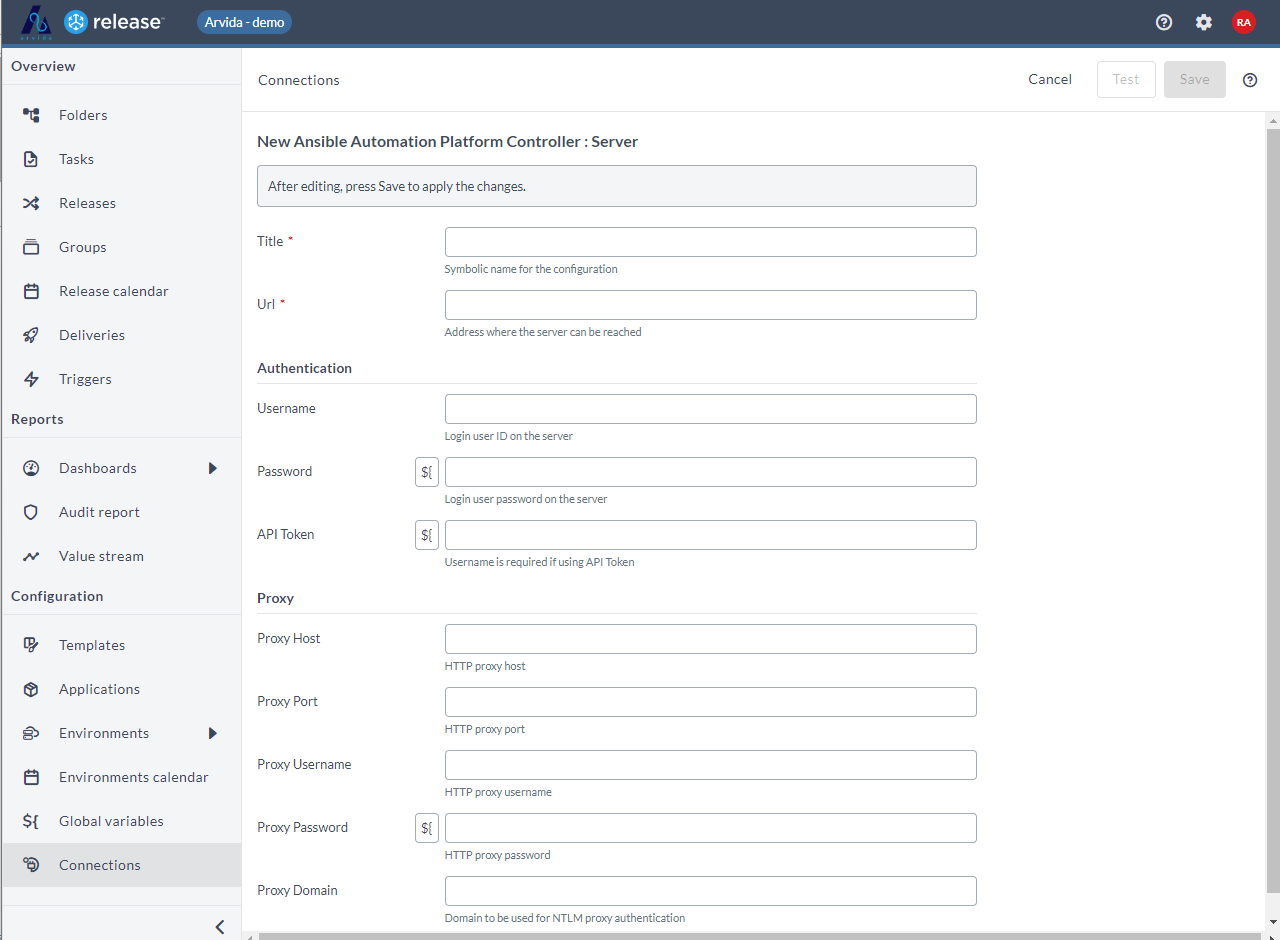This screenshot has width=1280, height=940.
Task: Select Connections in the sidebar
Action: [99, 864]
